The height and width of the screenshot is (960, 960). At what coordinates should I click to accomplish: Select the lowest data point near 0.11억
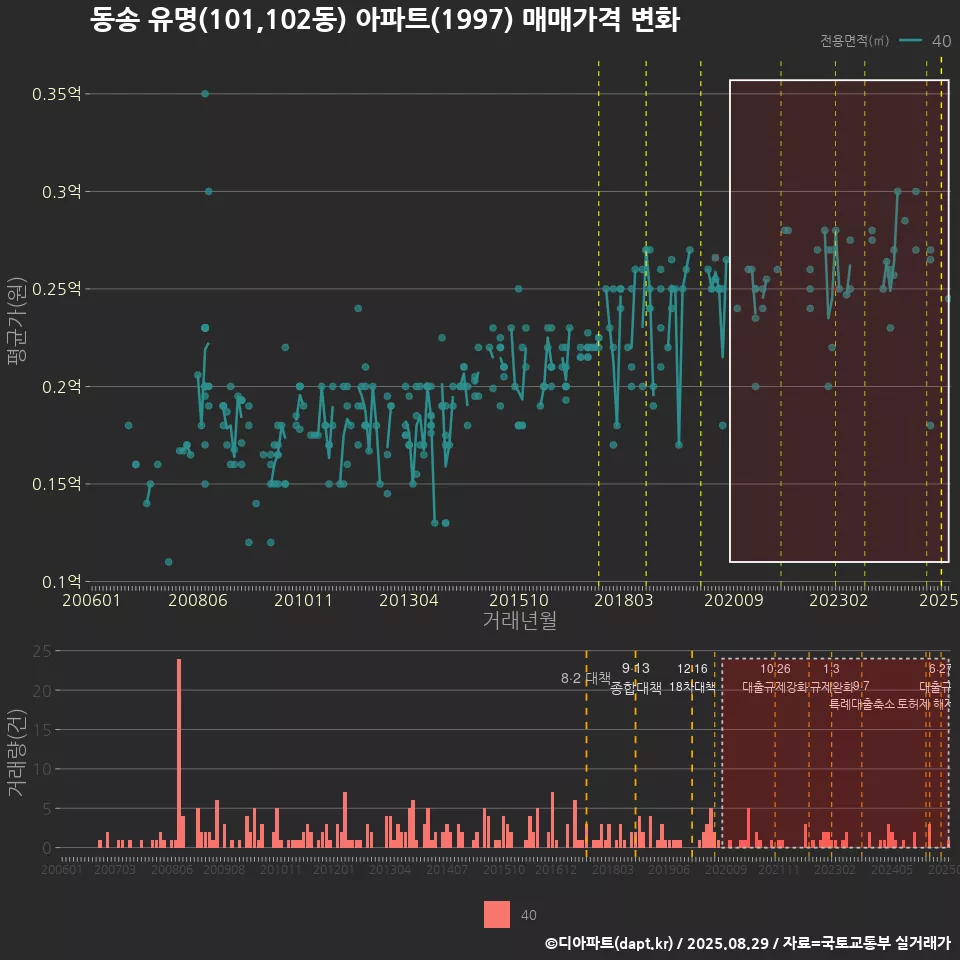[168, 562]
